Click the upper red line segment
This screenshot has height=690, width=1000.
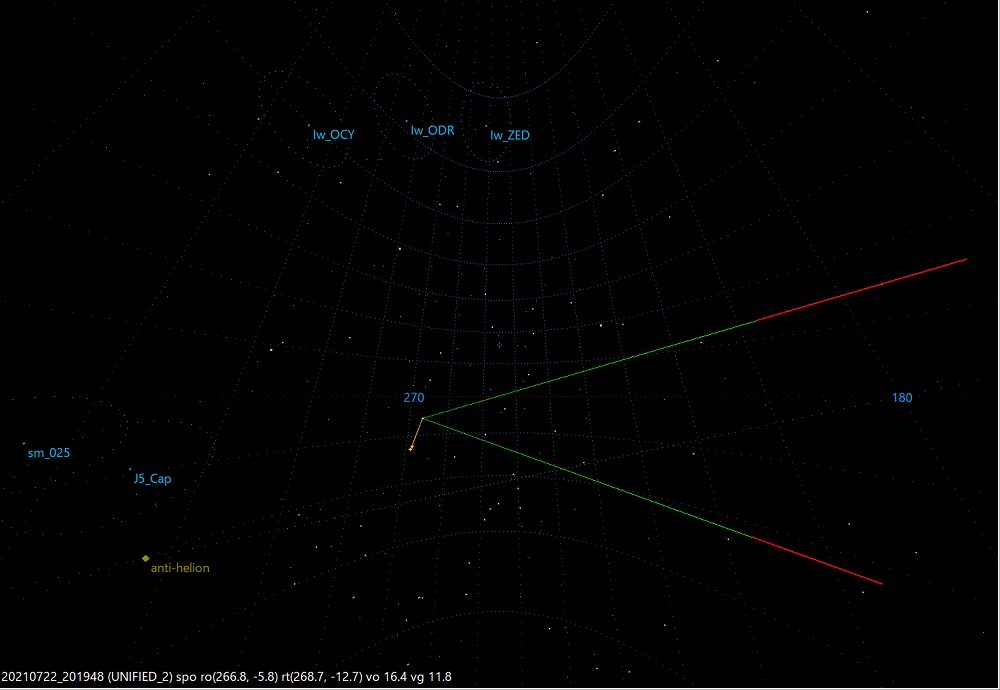860,290
